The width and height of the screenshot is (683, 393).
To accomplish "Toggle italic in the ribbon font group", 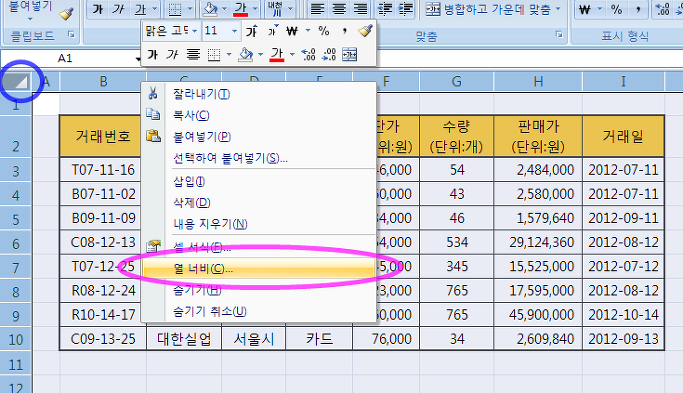I will click(118, 9).
